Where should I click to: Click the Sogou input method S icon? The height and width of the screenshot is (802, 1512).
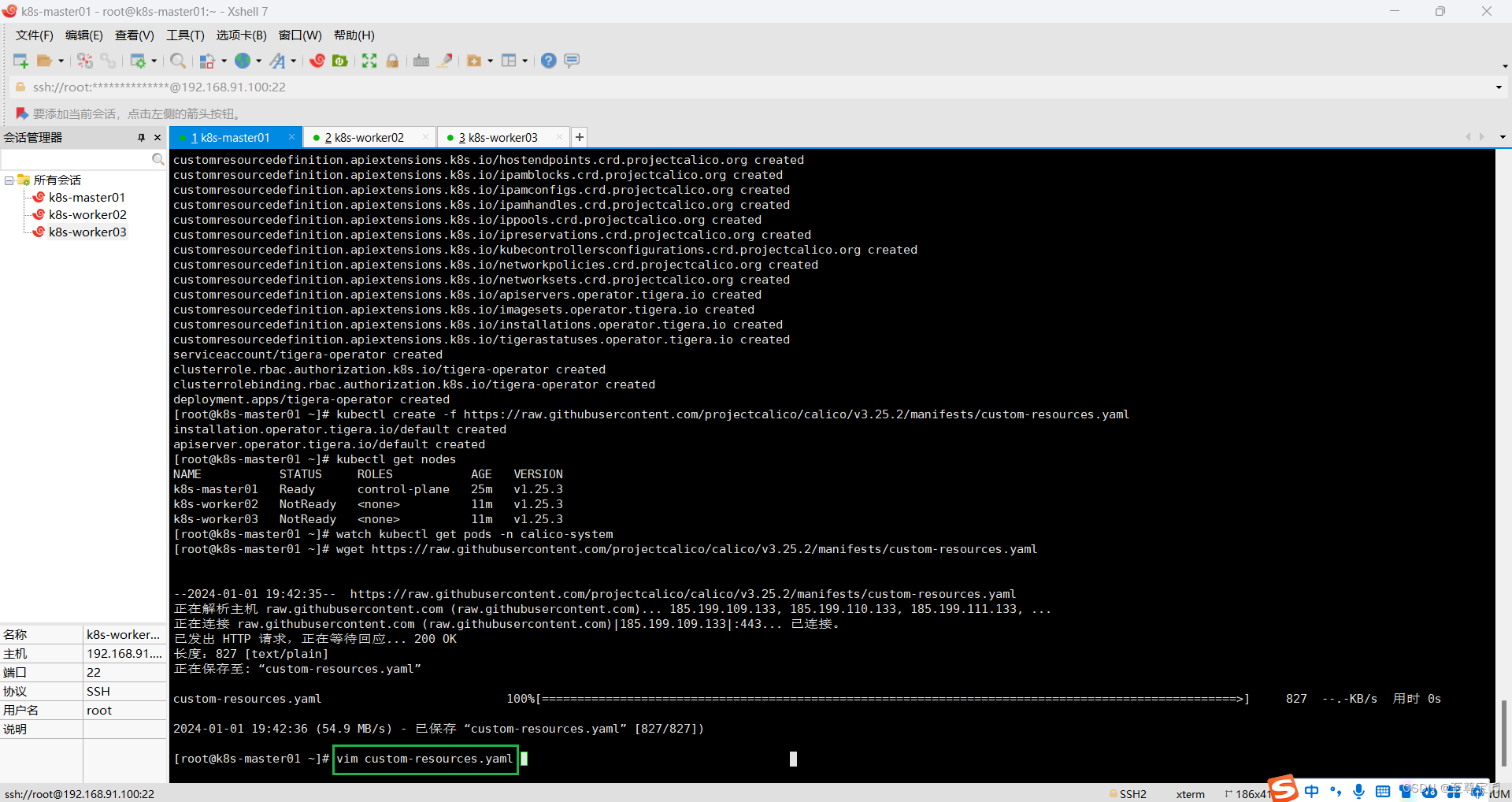1283,789
